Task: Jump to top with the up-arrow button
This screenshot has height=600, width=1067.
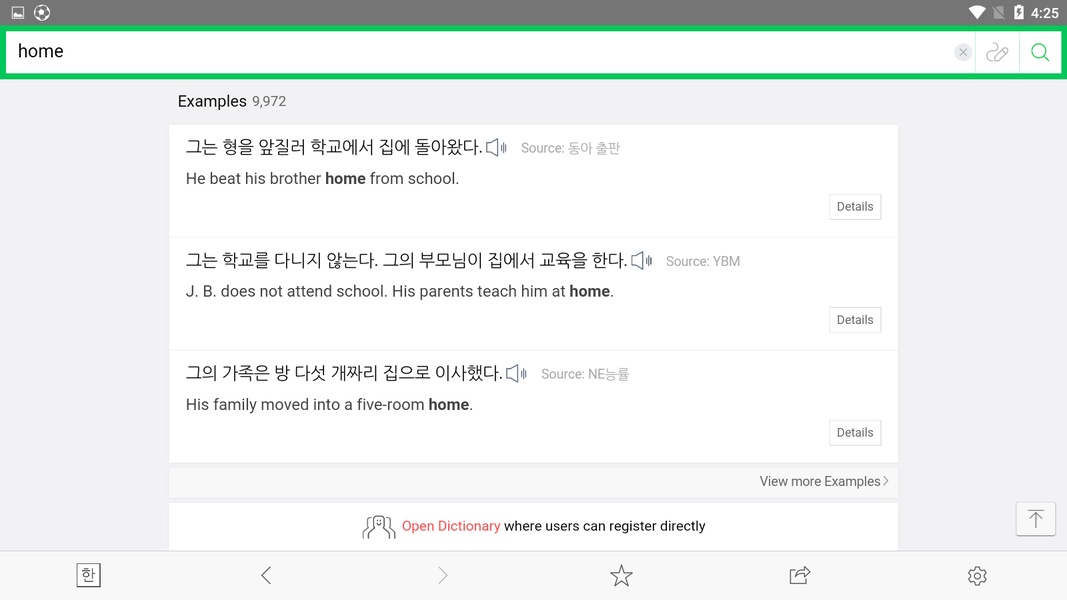Action: [x=1035, y=519]
